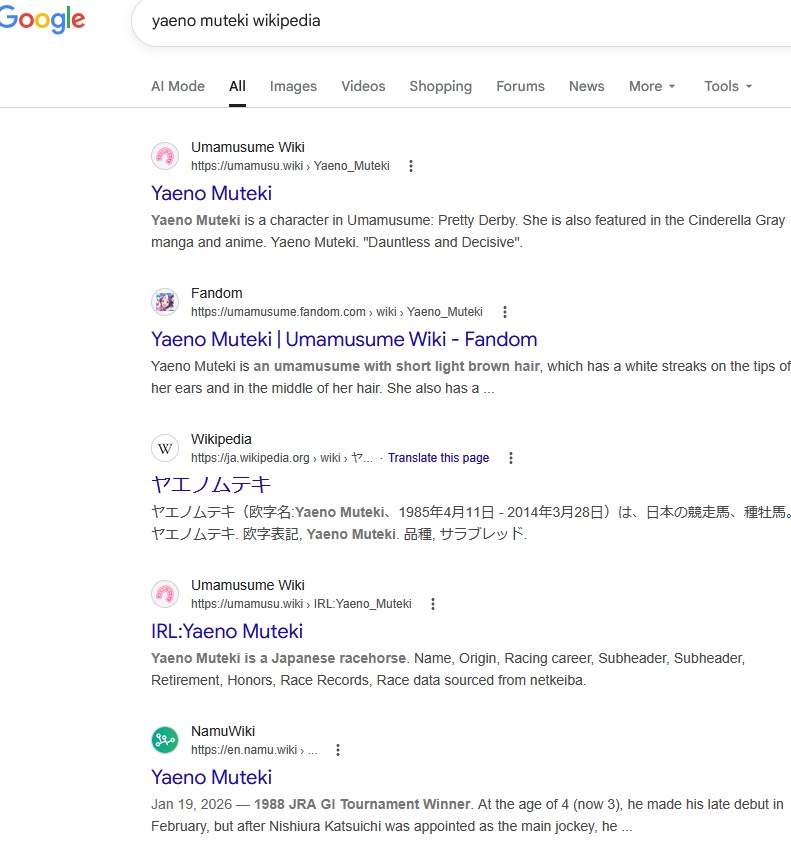This screenshot has width=791, height=841.
Task: Click the search box with query text
Action: click(461, 21)
